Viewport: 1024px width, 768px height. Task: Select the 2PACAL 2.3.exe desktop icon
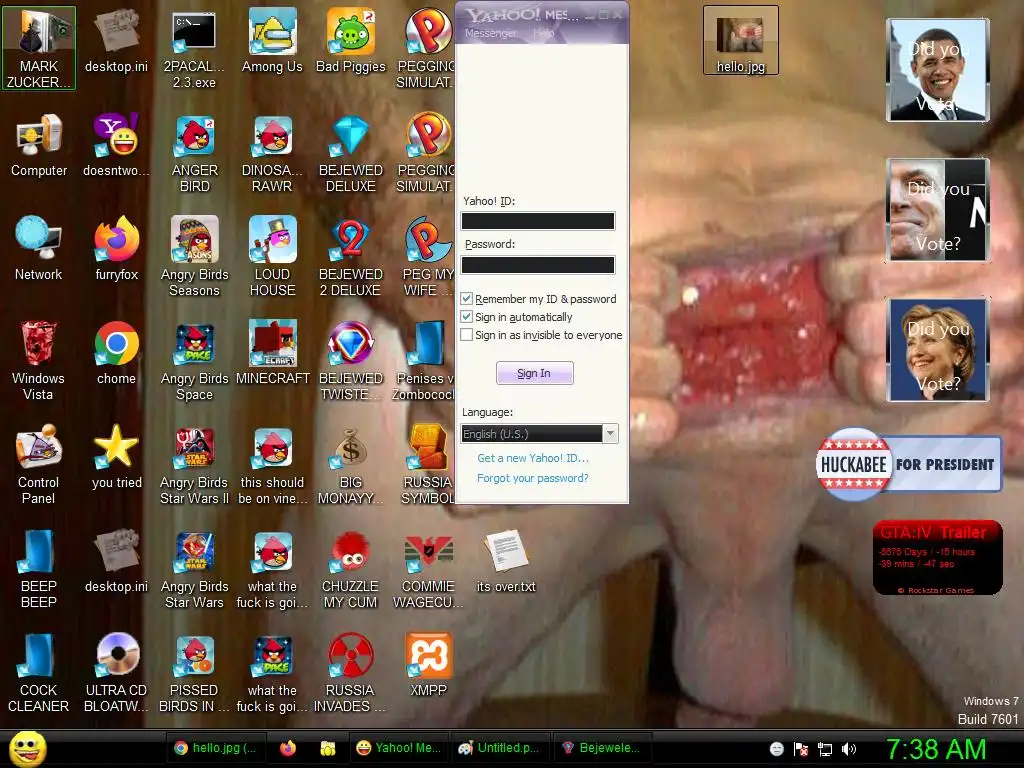tap(194, 49)
